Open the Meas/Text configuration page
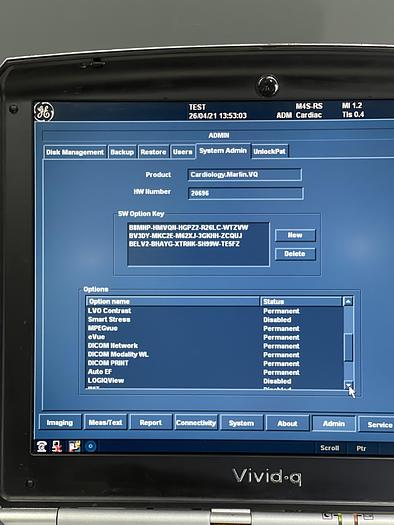 105,423
